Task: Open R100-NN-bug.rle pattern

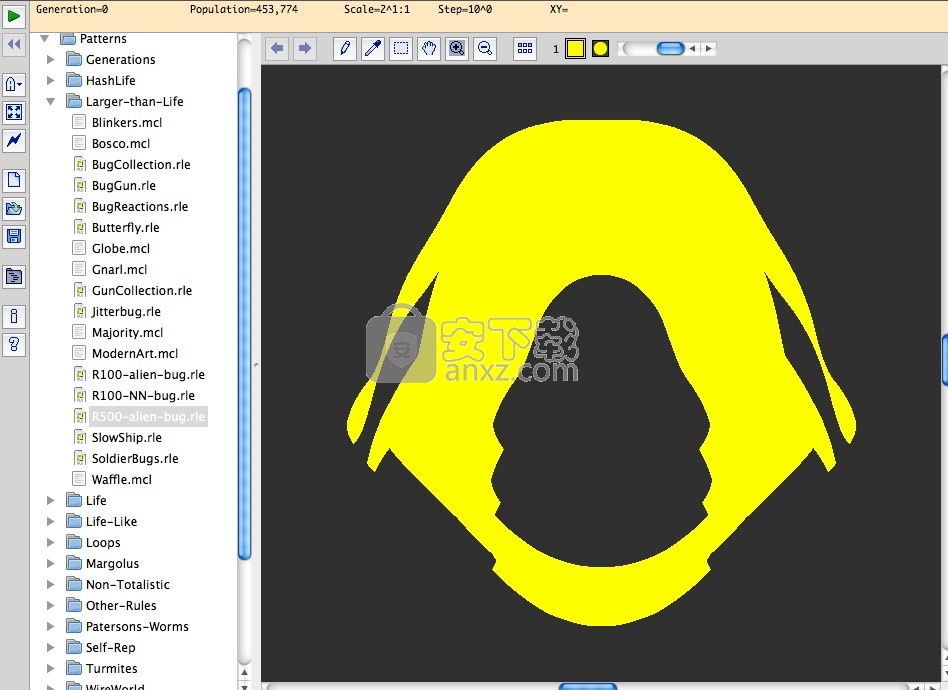Action: click(143, 395)
